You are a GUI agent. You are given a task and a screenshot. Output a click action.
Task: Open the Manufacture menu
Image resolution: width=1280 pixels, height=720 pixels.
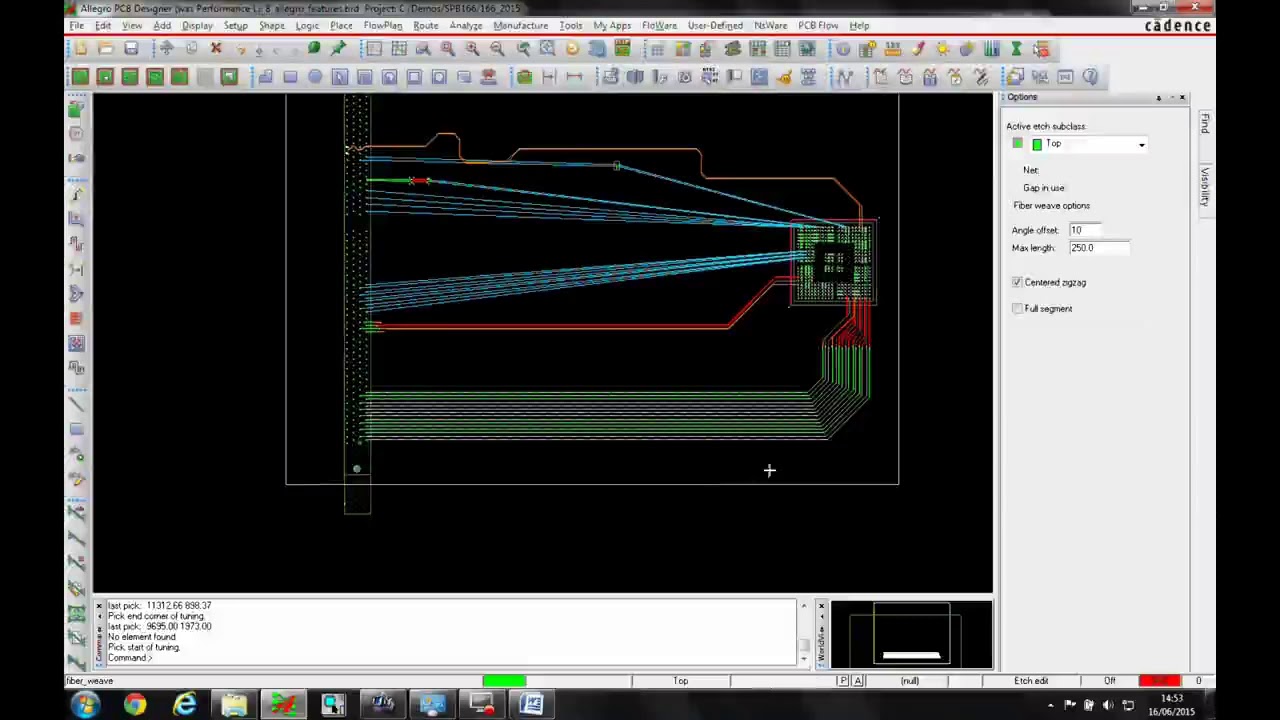520,26
